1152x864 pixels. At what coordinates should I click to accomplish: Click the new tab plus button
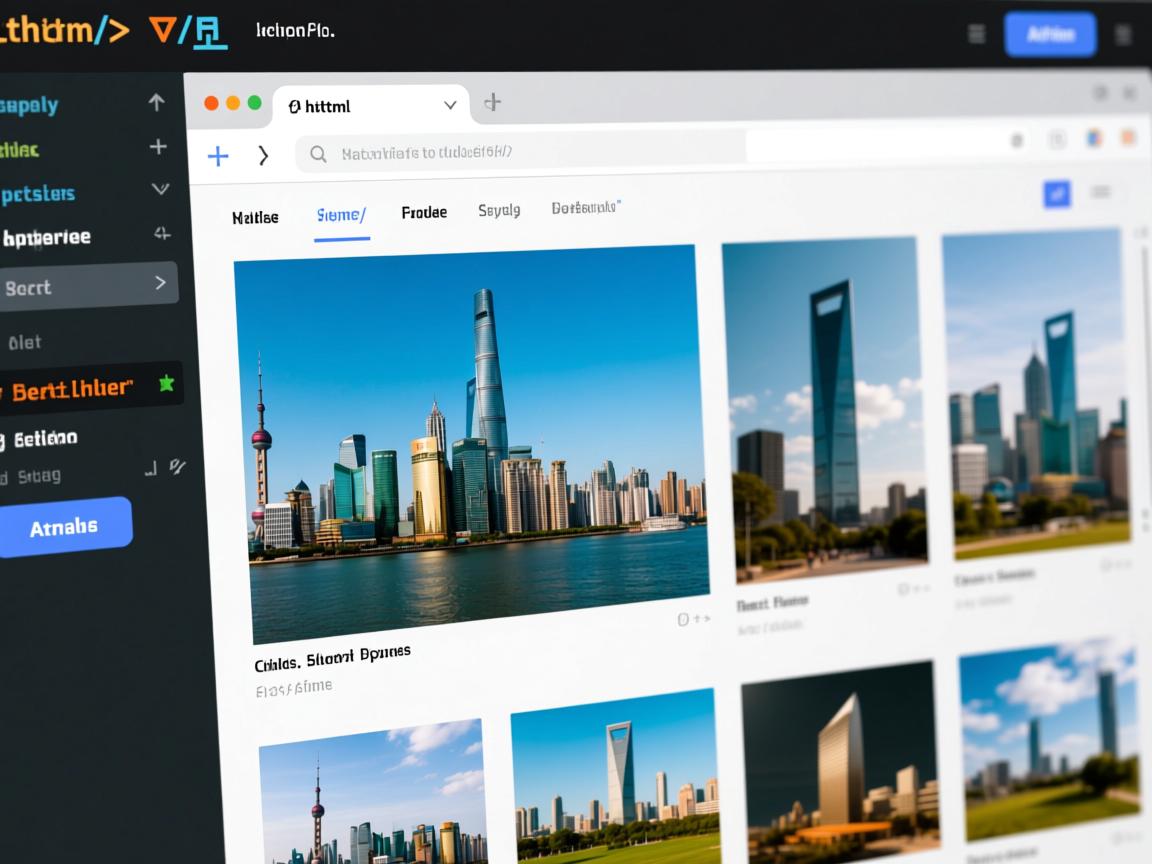[492, 102]
